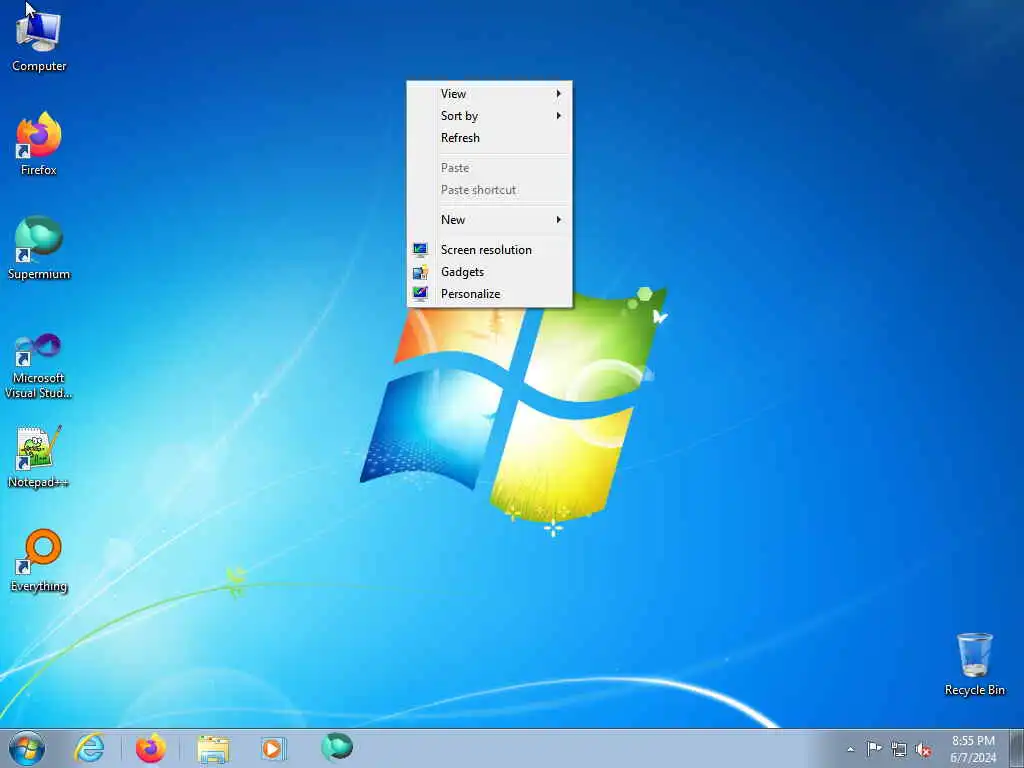Open the Windows Start menu orb
This screenshot has height=768, width=1024.
(x=27, y=748)
